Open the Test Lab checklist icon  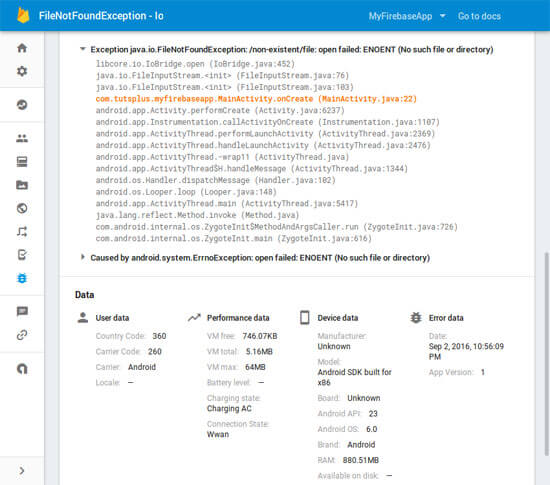22,255
